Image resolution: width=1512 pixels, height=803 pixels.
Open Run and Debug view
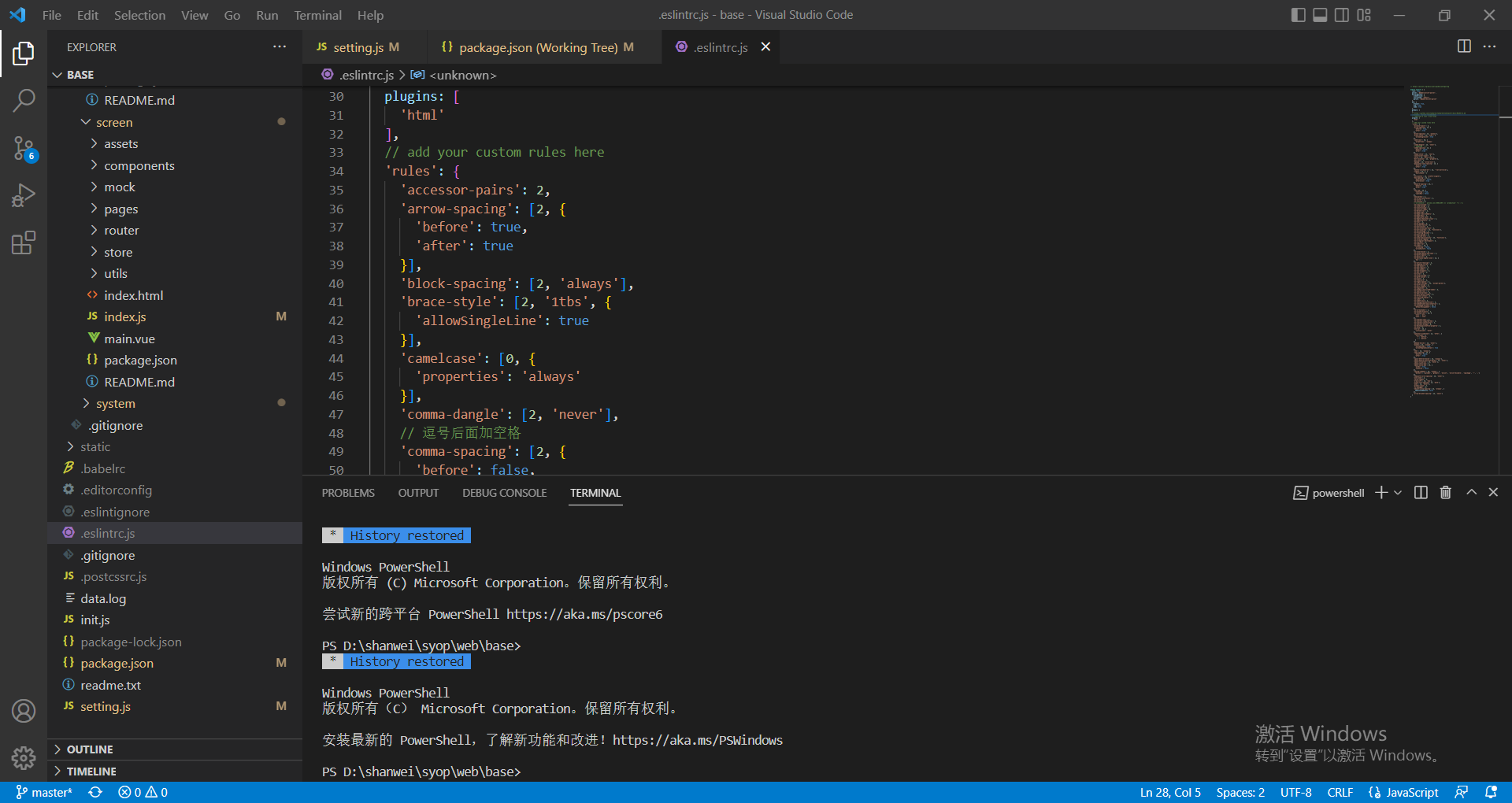24,195
